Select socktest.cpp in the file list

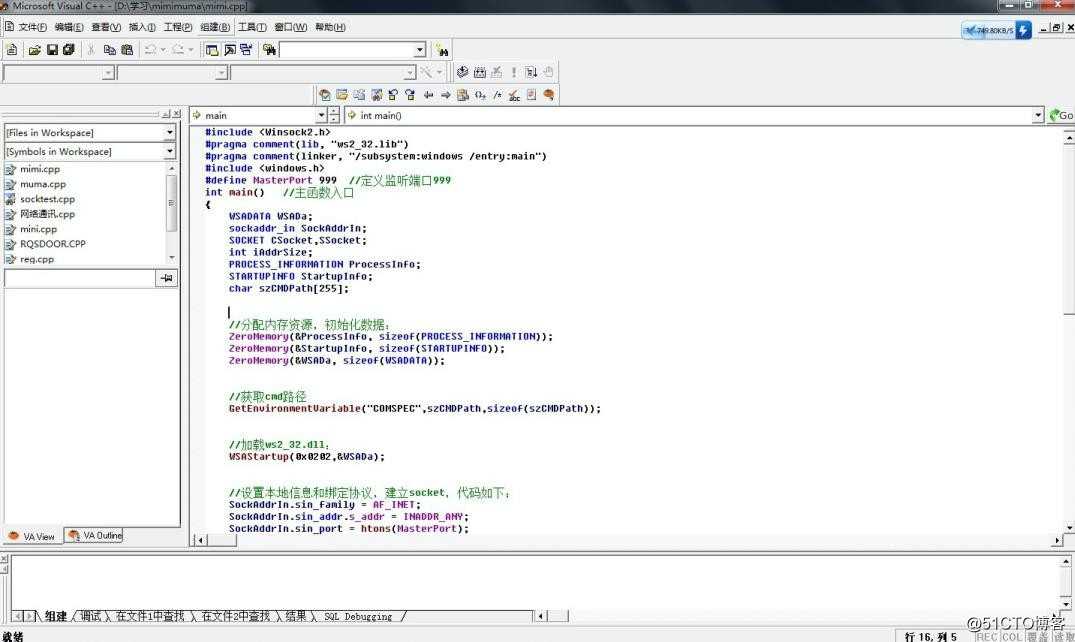[x=47, y=199]
